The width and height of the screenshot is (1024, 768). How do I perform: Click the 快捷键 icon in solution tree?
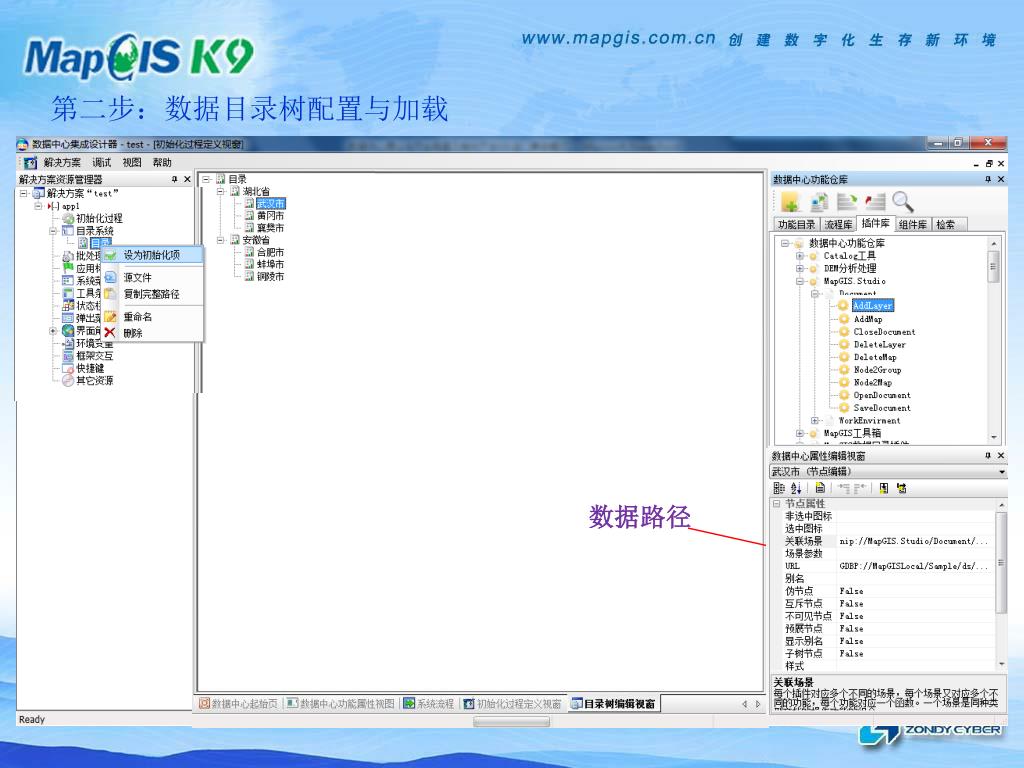(68, 368)
